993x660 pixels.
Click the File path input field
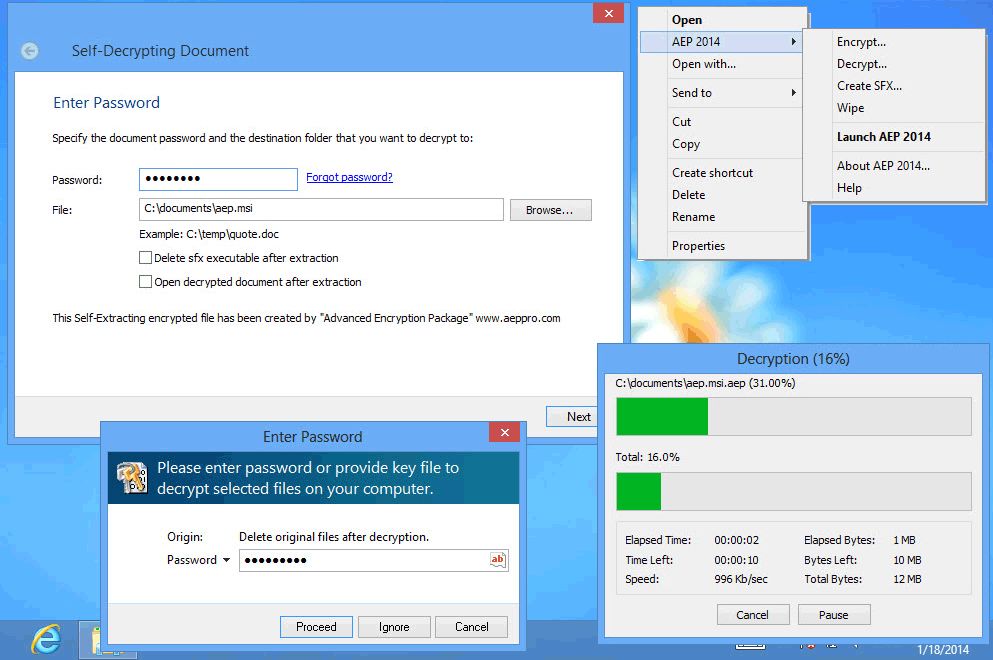pos(321,209)
